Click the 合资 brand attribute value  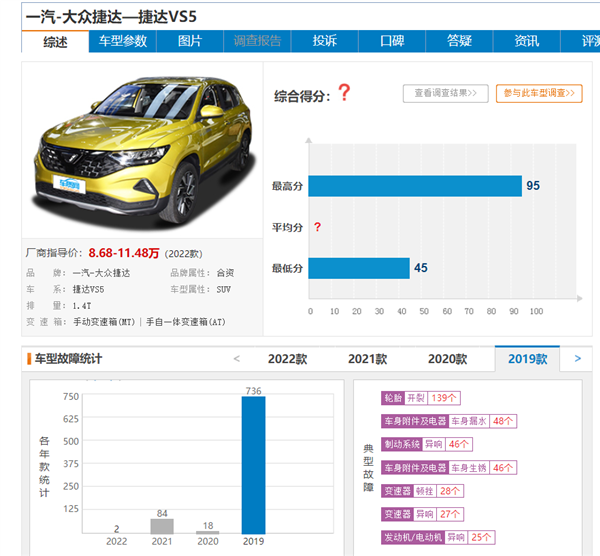point(225,273)
